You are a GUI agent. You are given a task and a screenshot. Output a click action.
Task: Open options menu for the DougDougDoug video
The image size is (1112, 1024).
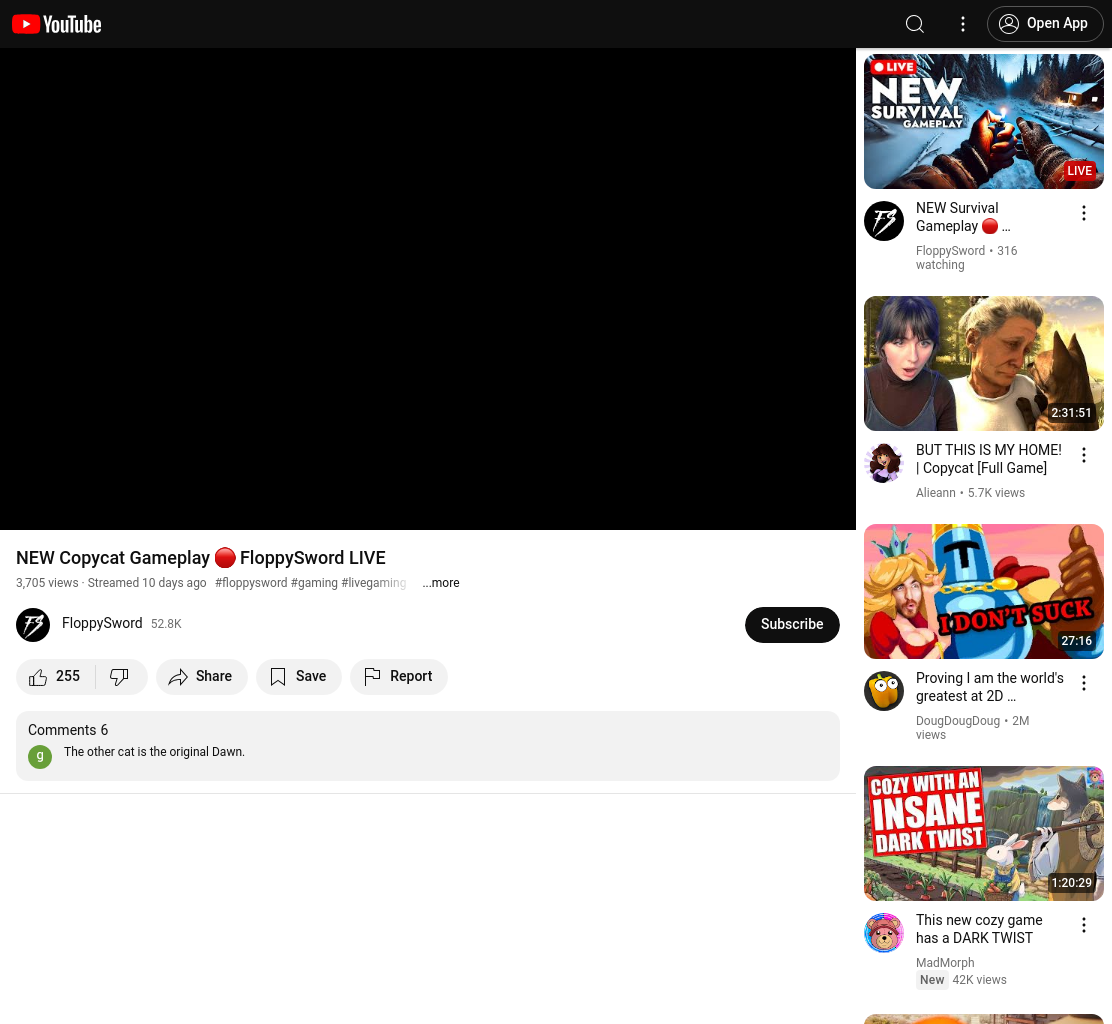[1084, 684]
